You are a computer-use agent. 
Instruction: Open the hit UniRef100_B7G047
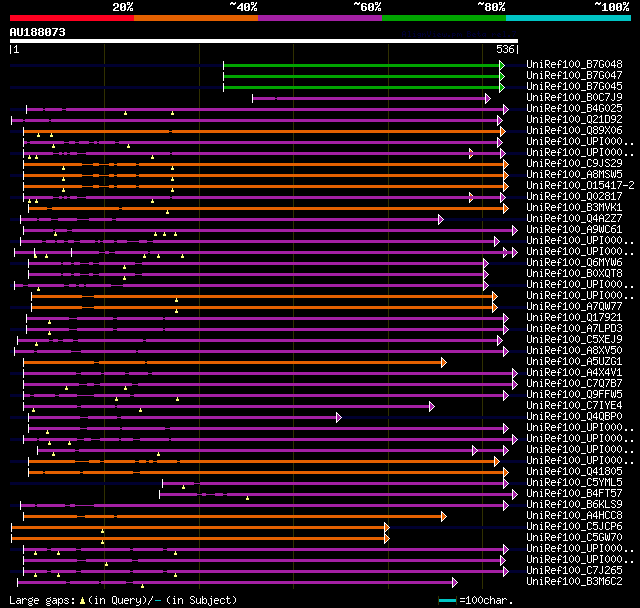[574, 75]
